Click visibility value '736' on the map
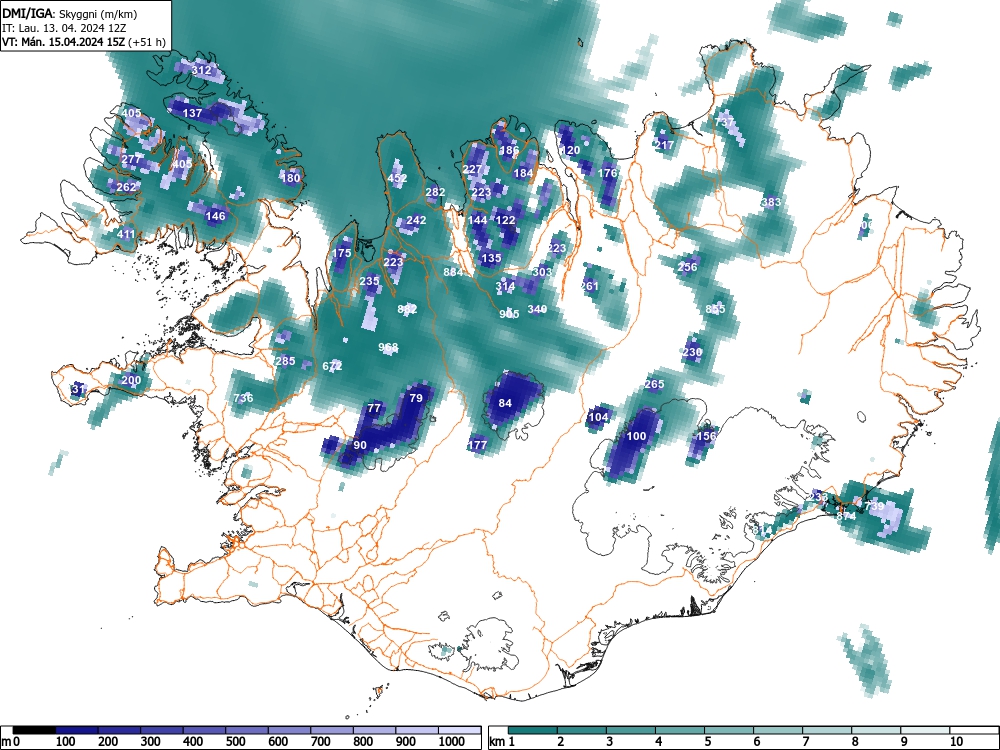The image size is (1000, 750). point(243,398)
